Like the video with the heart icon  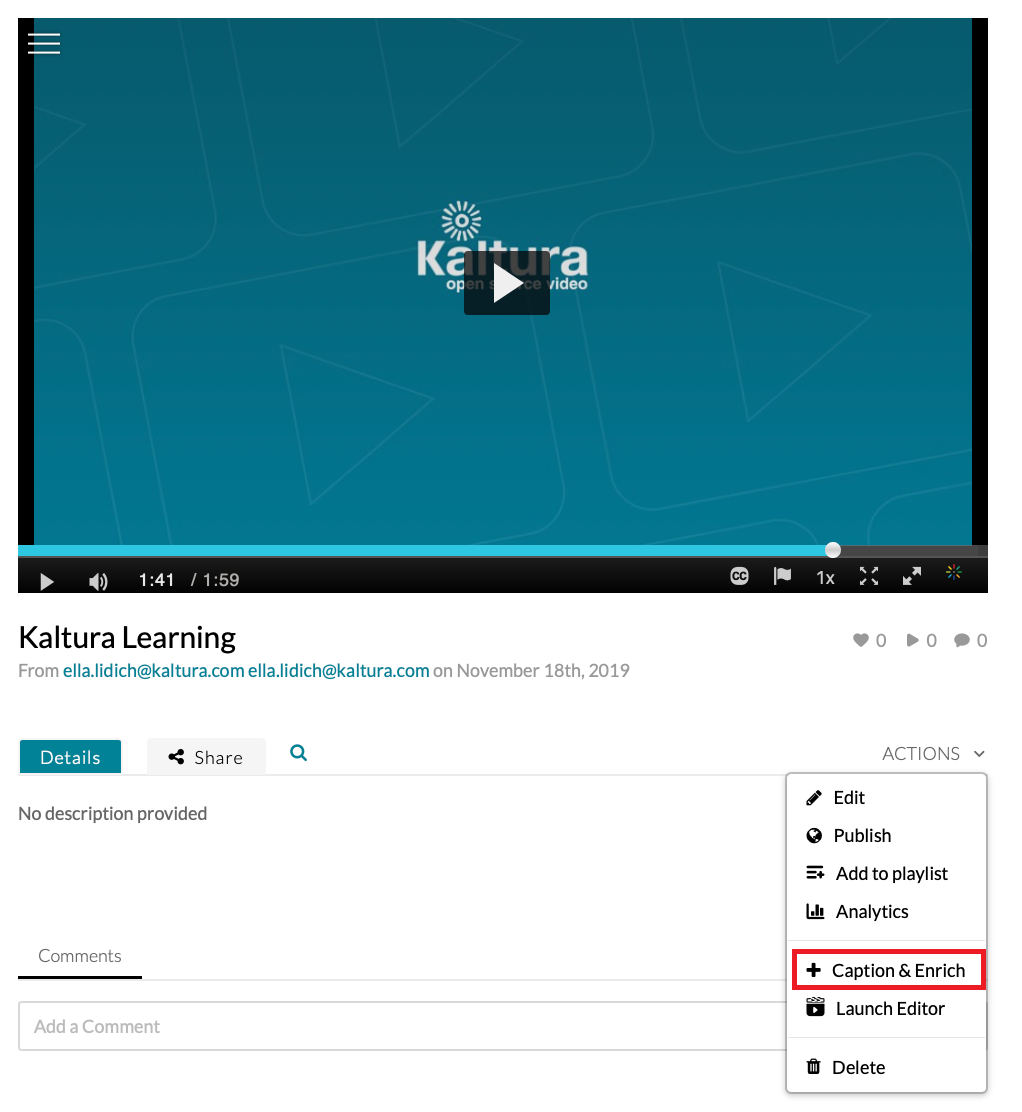coord(860,640)
